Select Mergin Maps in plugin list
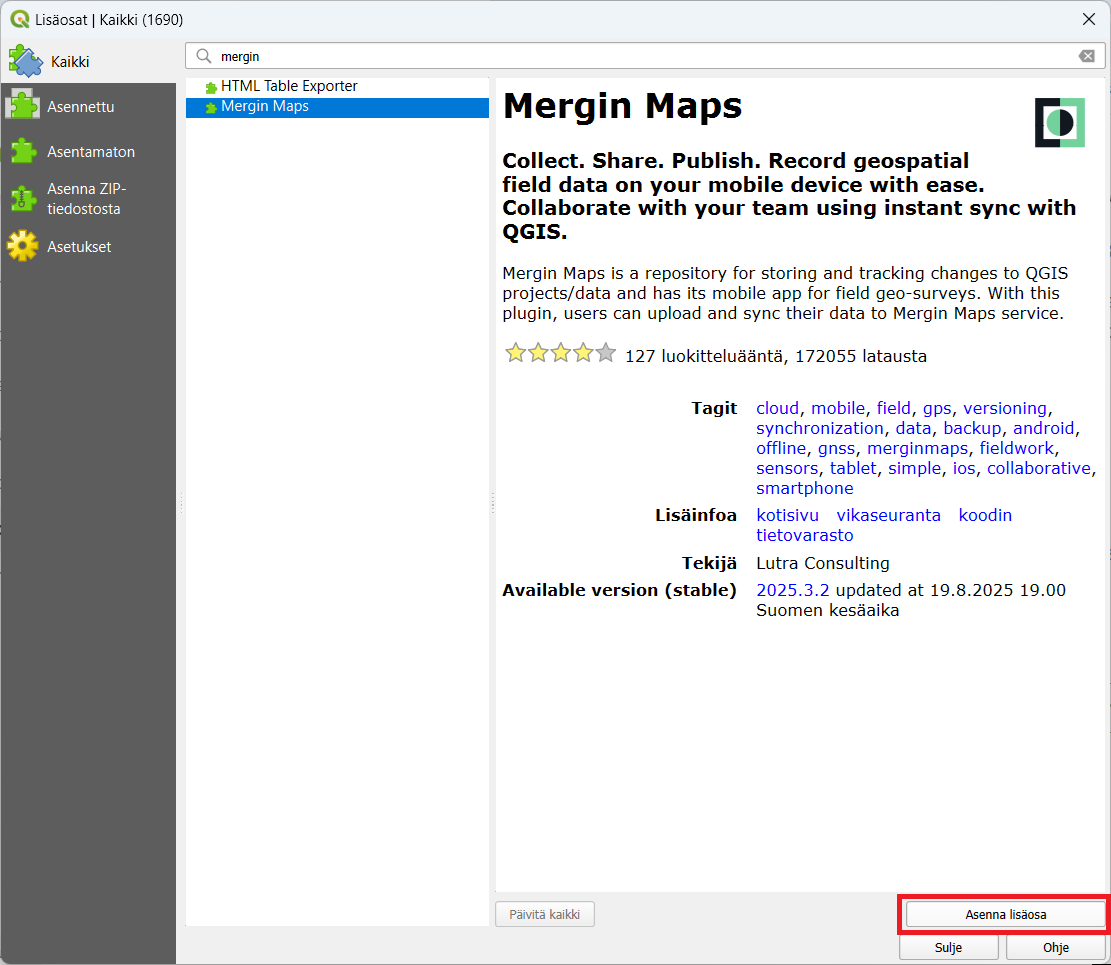Viewport: 1111px width, 965px height. click(x=337, y=107)
